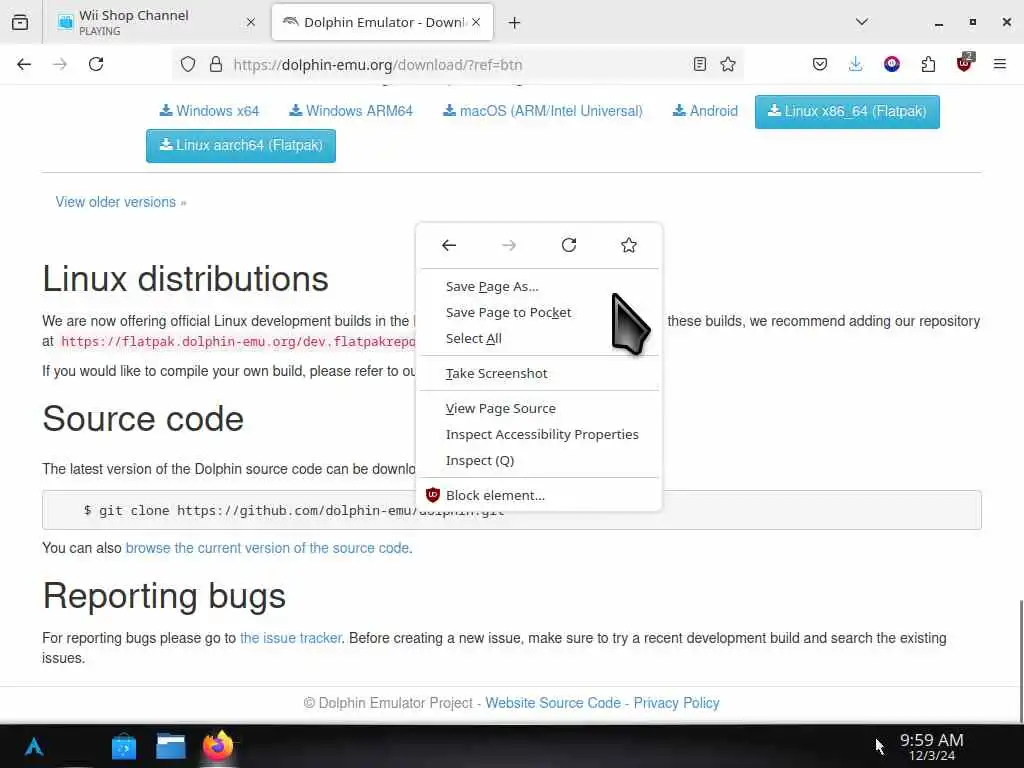
Task: Choose Take Screenshot in context menu
Action: (539, 374)
